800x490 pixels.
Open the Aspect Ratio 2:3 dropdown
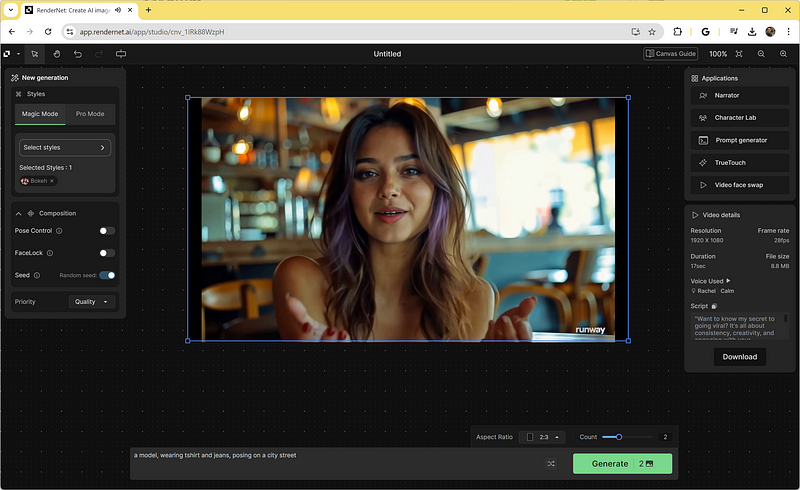[542, 437]
